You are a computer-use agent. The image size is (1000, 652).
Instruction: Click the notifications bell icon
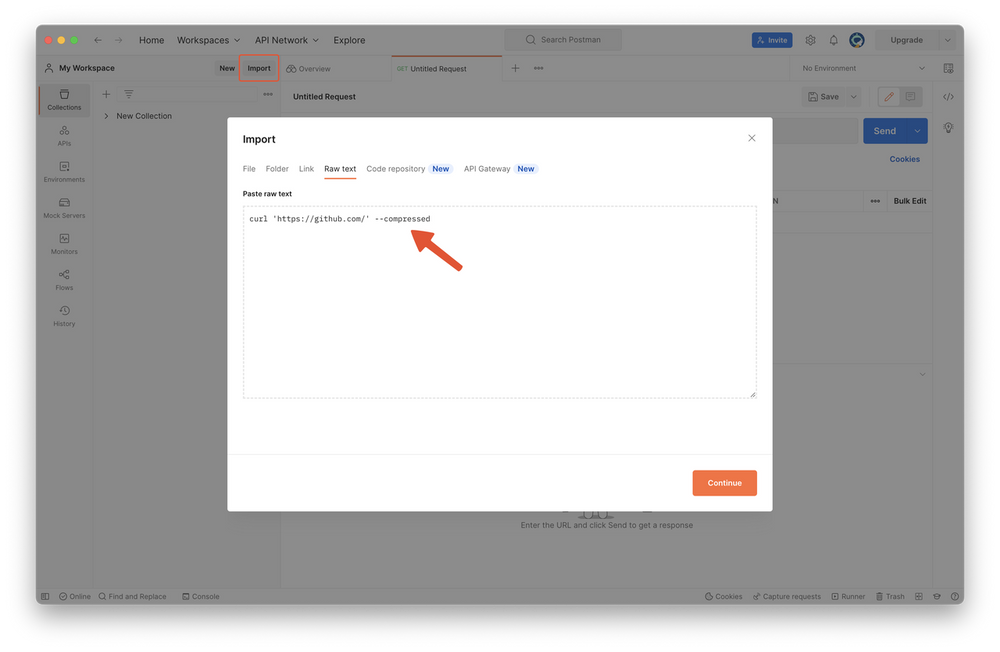coord(833,40)
